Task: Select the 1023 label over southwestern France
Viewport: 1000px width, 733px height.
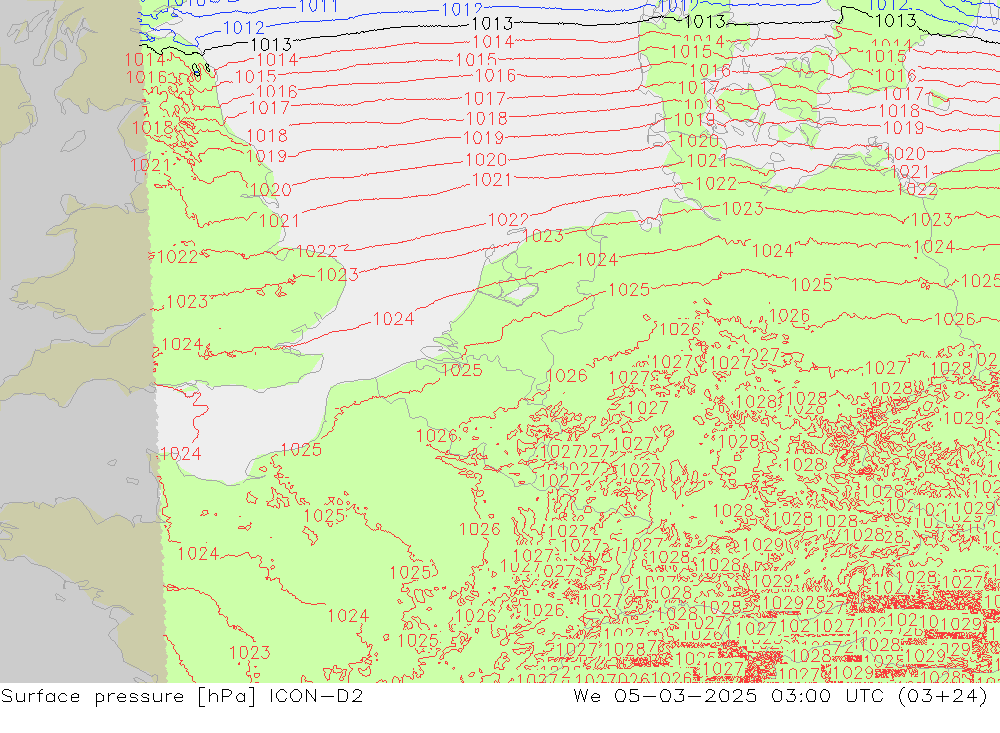Action: tap(249, 653)
